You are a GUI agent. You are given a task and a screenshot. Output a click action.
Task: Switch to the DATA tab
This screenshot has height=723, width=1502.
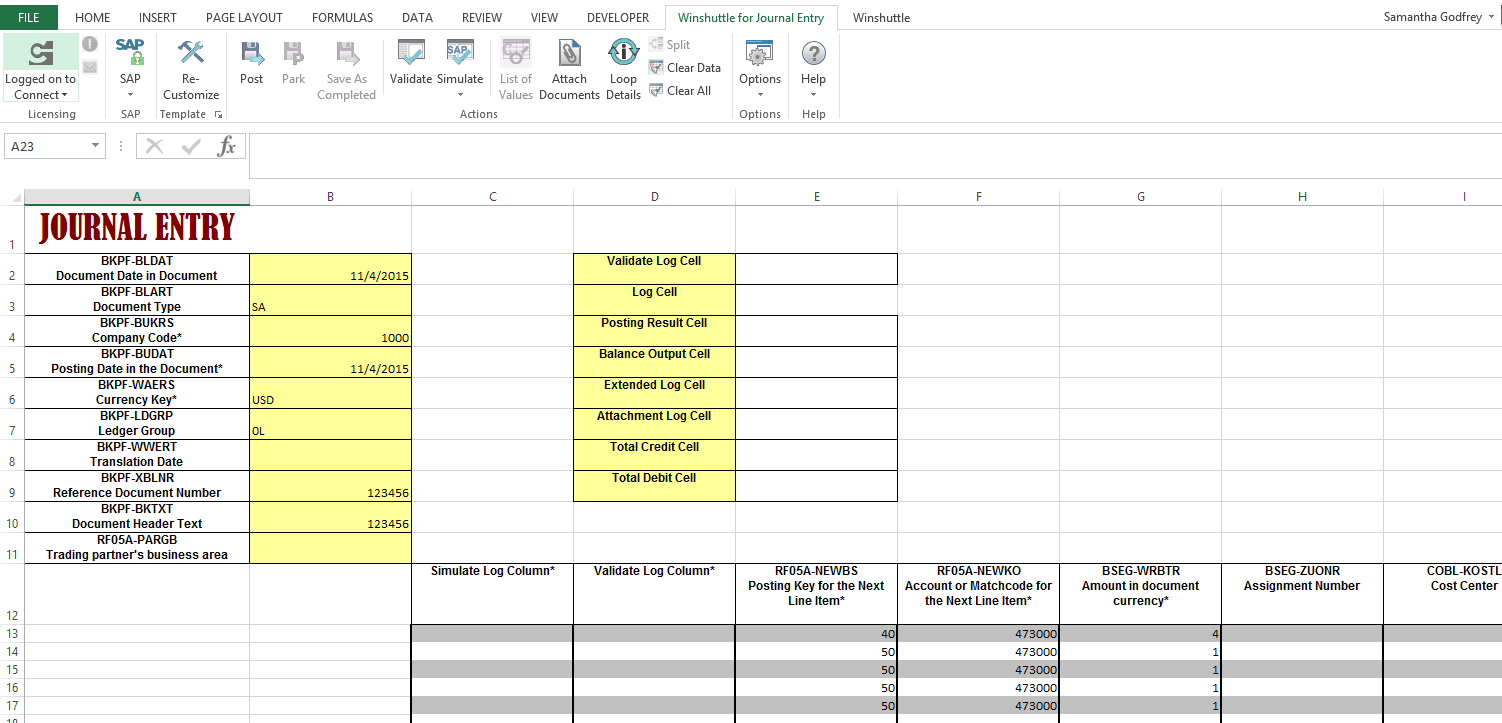pyautogui.click(x=417, y=18)
